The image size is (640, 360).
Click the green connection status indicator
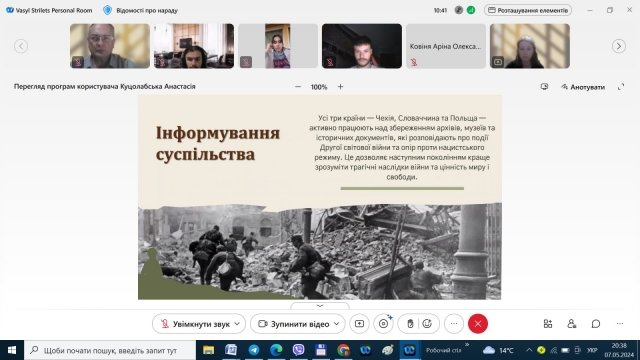471,10
